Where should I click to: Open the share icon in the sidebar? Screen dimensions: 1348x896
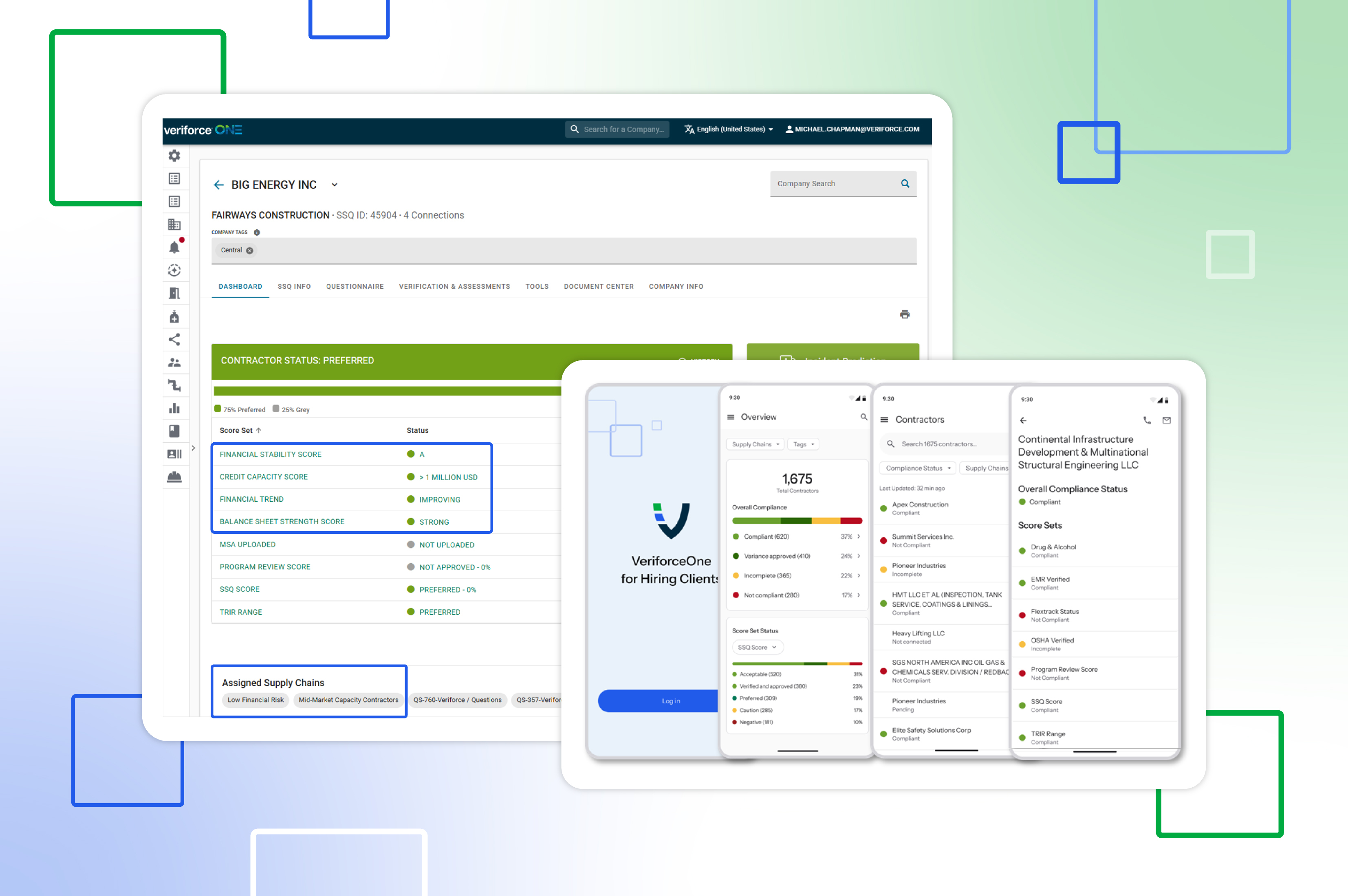[x=174, y=339]
